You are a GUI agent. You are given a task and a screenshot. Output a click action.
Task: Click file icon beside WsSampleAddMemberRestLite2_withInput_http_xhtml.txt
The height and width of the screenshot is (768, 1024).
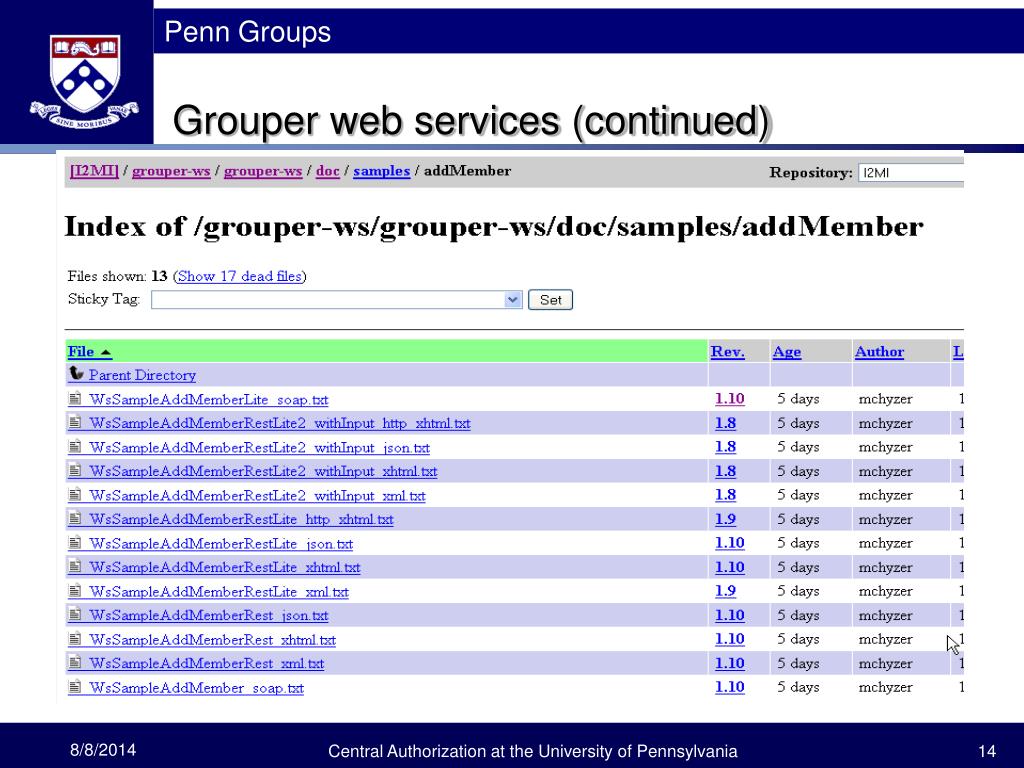pyautogui.click(x=75, y=422)
